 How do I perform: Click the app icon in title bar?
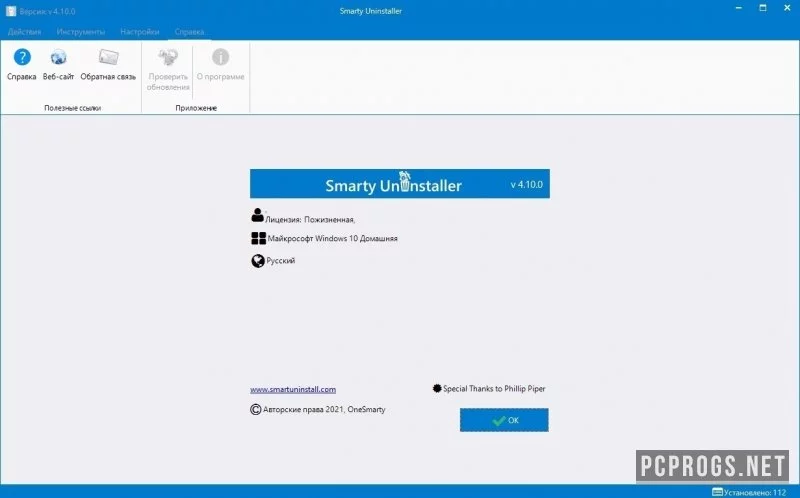tap(11, 11)
